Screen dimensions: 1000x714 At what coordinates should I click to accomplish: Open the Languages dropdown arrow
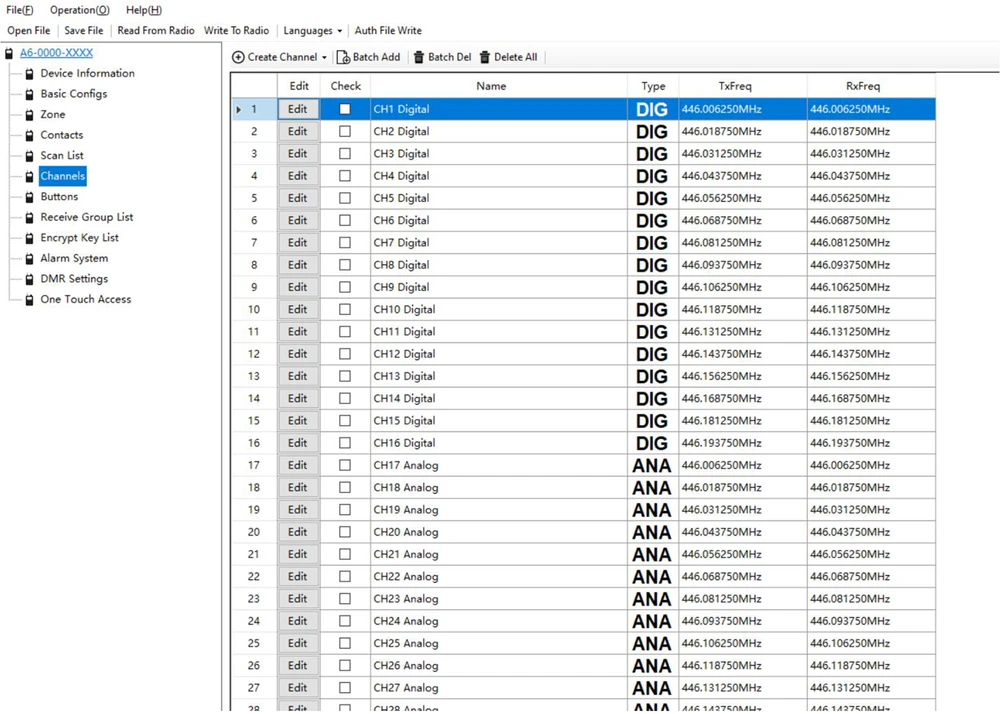339,31
